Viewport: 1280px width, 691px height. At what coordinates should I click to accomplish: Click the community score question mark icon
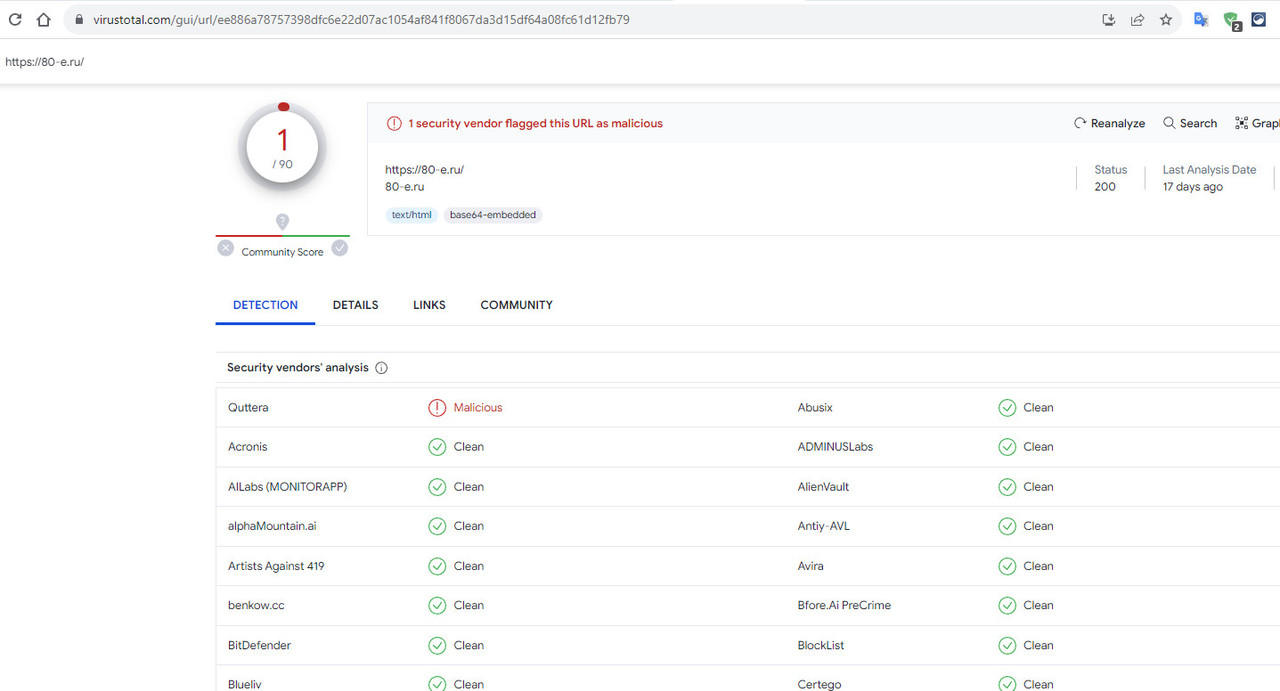tap(283, 222)
